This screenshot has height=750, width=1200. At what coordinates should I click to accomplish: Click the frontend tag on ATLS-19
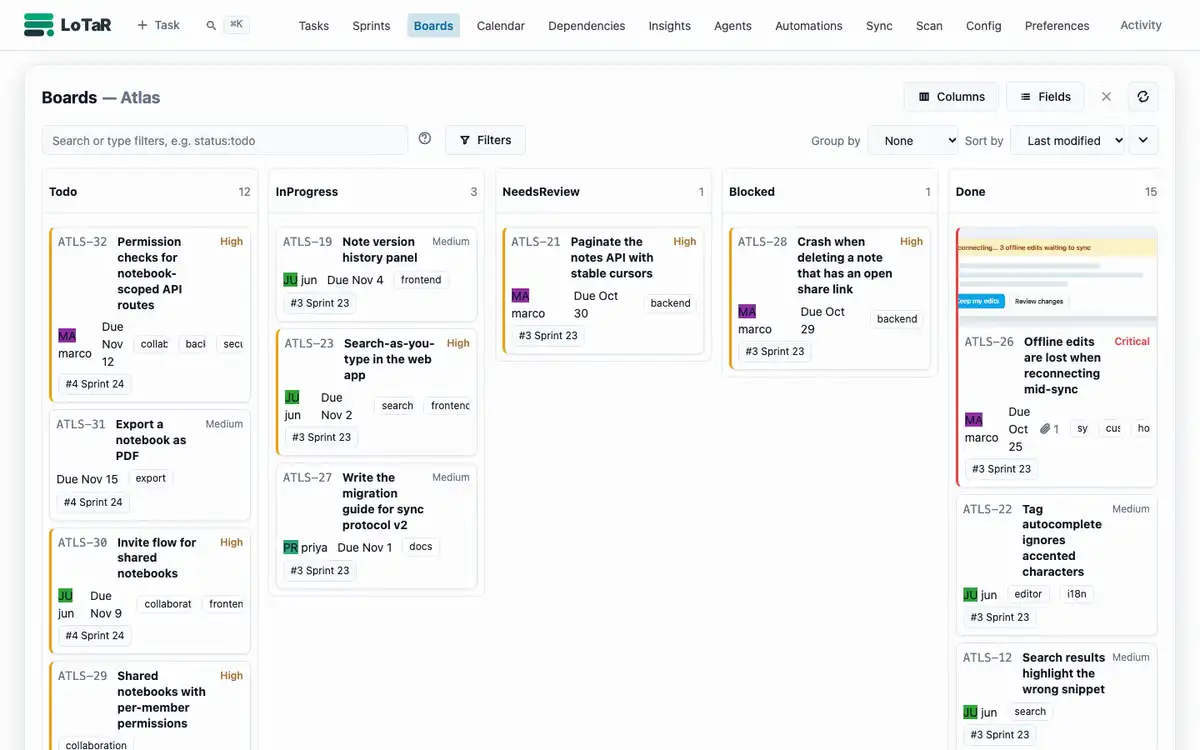click(421, 280)
